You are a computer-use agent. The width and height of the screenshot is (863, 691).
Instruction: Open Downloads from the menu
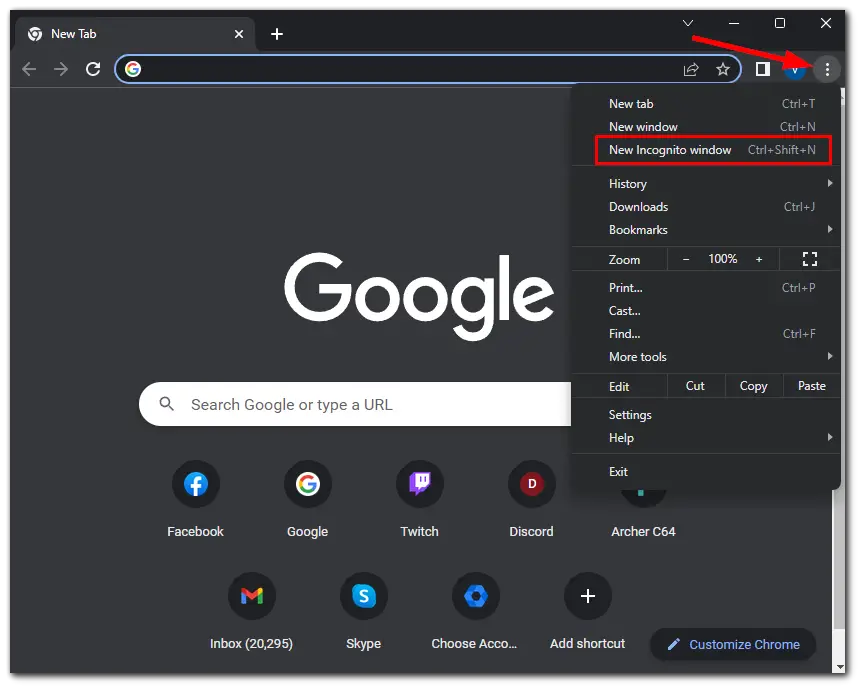click(x=706, y=207)
